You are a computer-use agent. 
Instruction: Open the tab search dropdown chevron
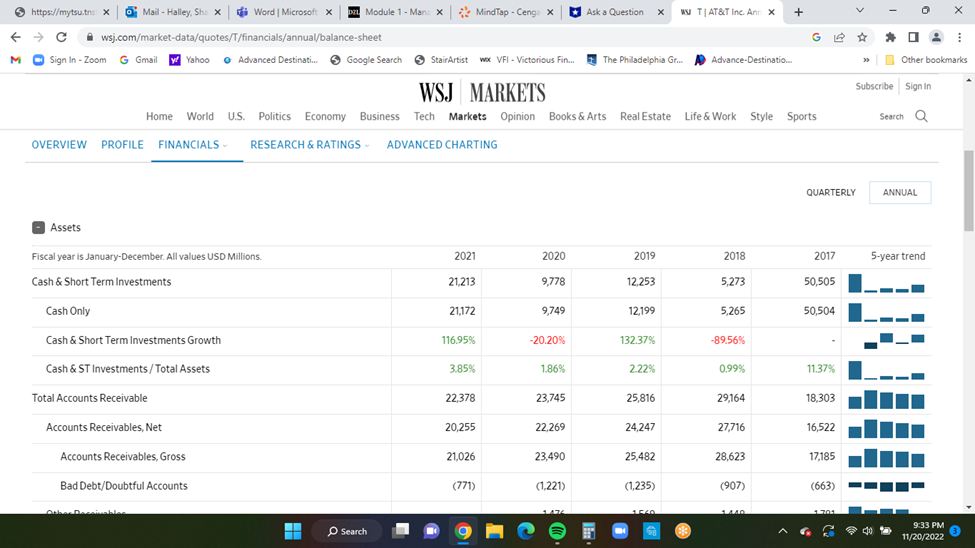point(860,11)
